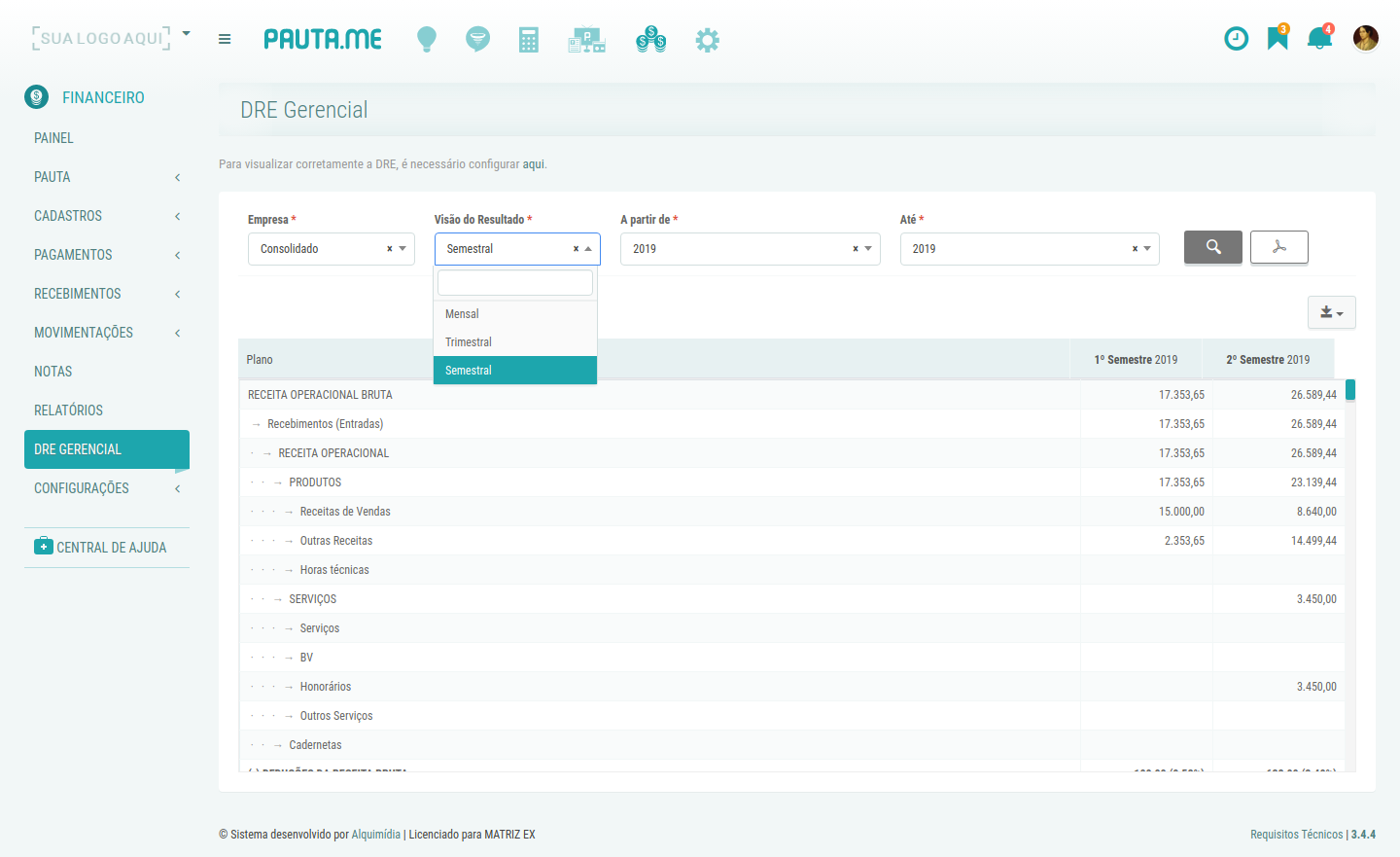Image resolution: width=1400 pixels, height=857 pixels.
Task: Click the dropdown search input field
Action: click(515, 282)
